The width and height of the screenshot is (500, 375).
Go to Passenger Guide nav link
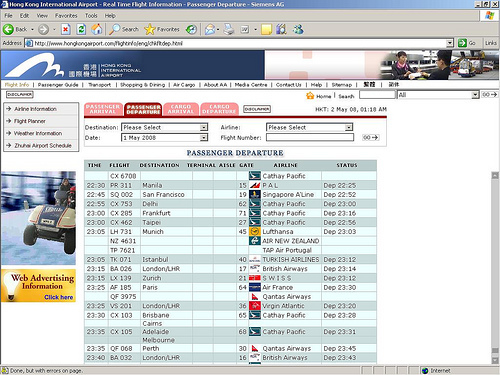pos(58,85)
